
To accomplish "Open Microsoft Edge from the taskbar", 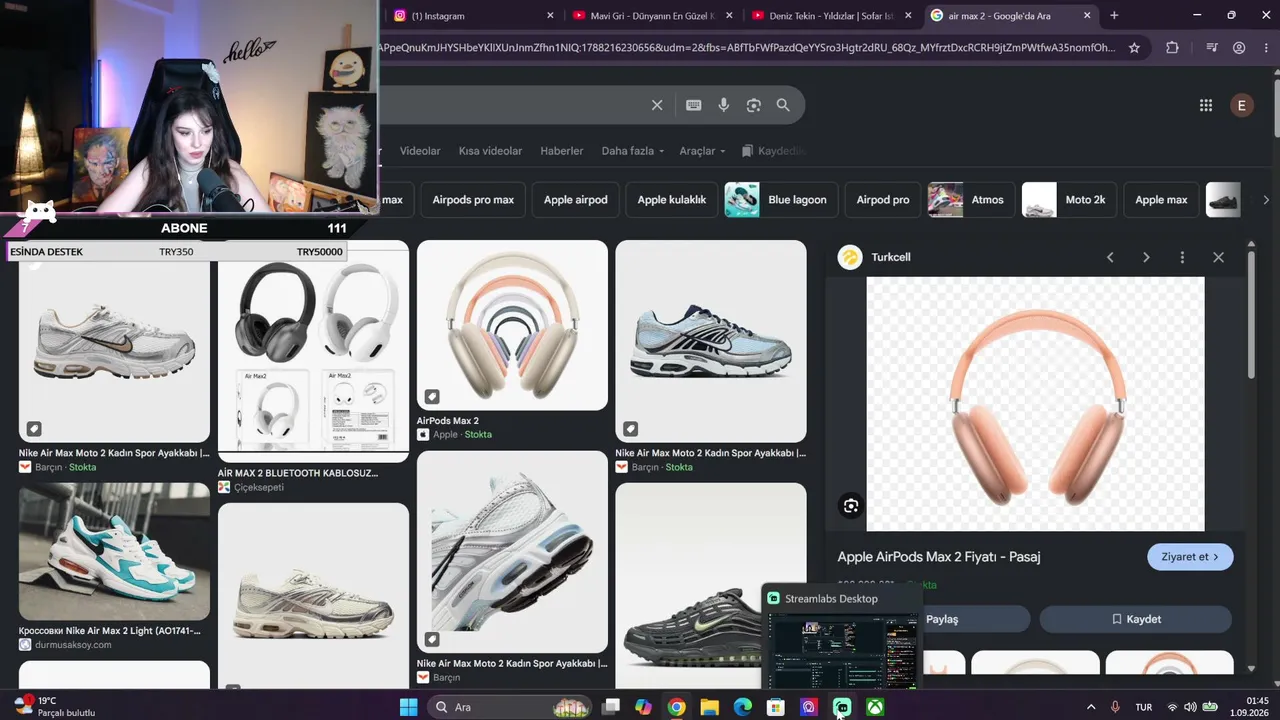I will click(742, 707).
